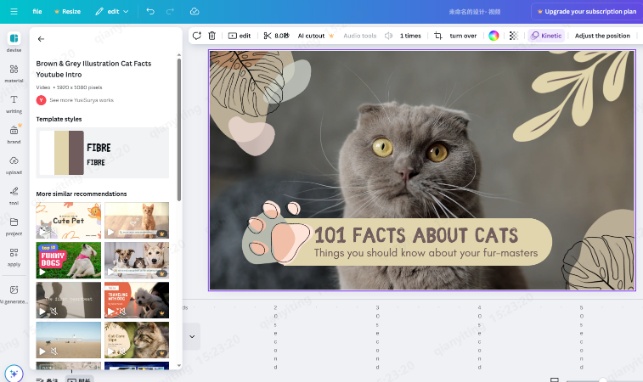This screenshot has width=643, height=382.
Task: Launch the magic assistant sparkle button
Action: tap(14, 373)
